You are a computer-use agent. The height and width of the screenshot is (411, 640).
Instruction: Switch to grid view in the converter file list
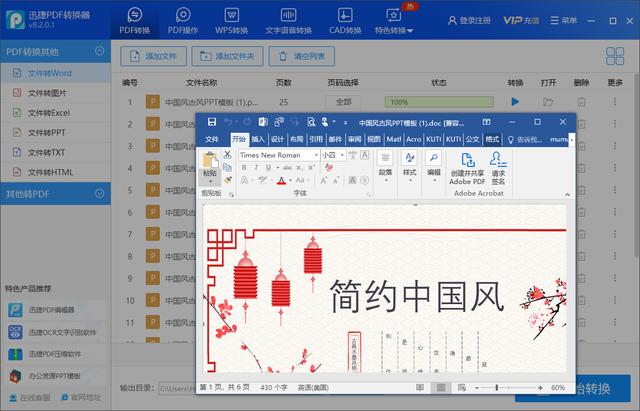point(615,56)
